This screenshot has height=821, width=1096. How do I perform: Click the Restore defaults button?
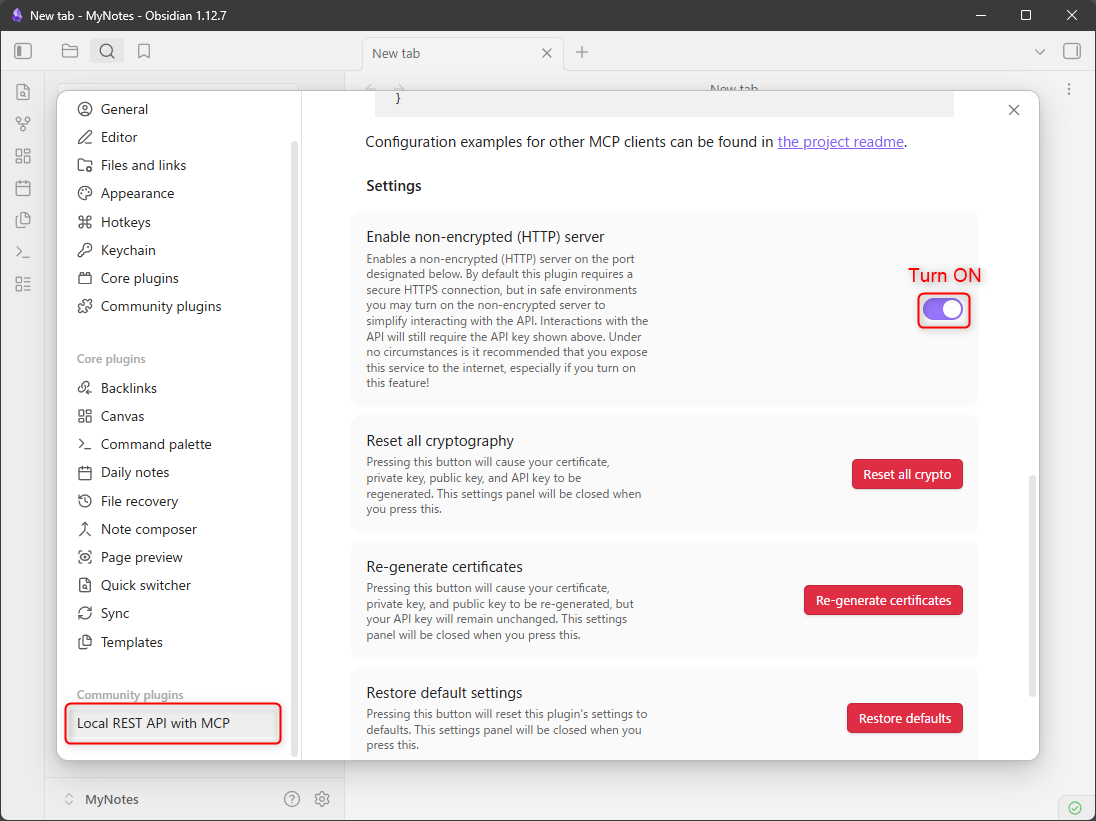pyautogui.click(x=904, y=718)
